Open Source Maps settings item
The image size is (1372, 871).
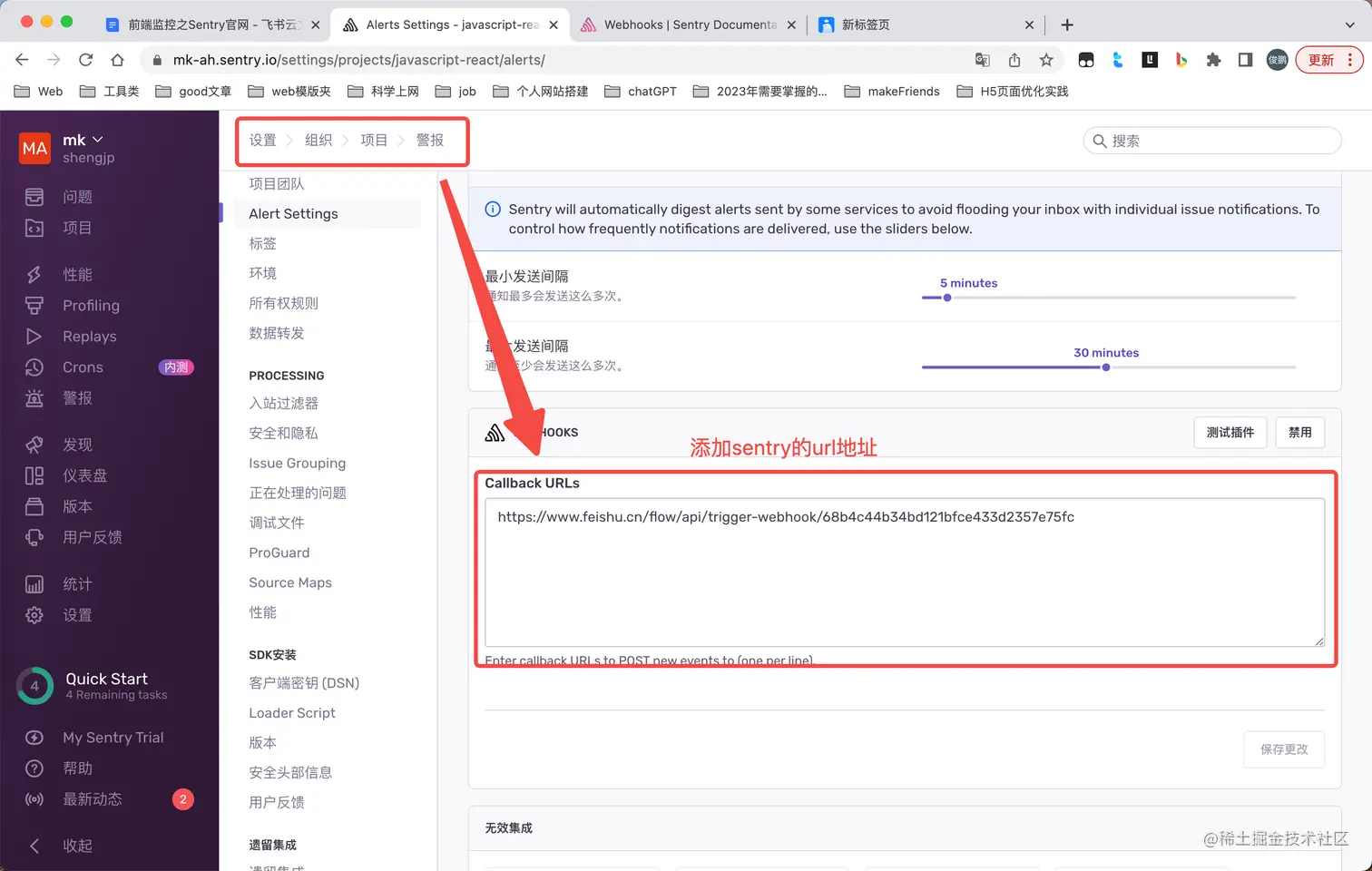(x=290, y=582)
